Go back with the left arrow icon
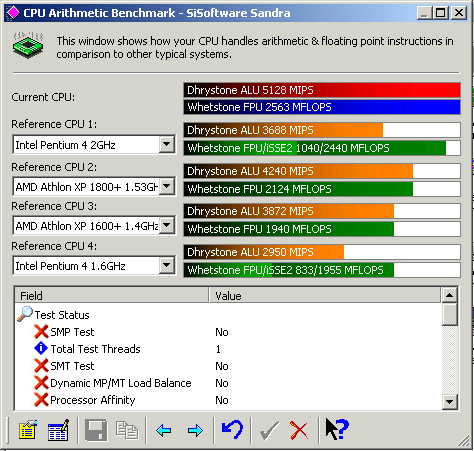The width and height of the screenshot is (474, 451). pyautogui.click(x=163, y=431)
